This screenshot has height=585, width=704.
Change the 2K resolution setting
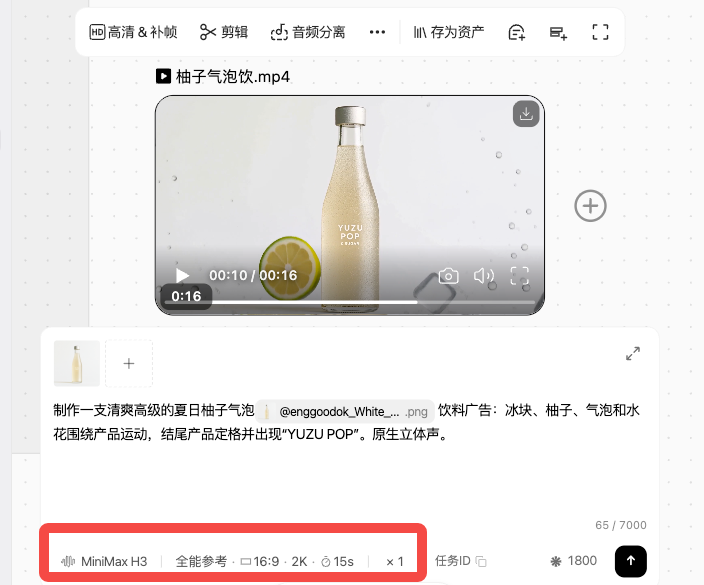pyautogui.click(x=299, y=561)
